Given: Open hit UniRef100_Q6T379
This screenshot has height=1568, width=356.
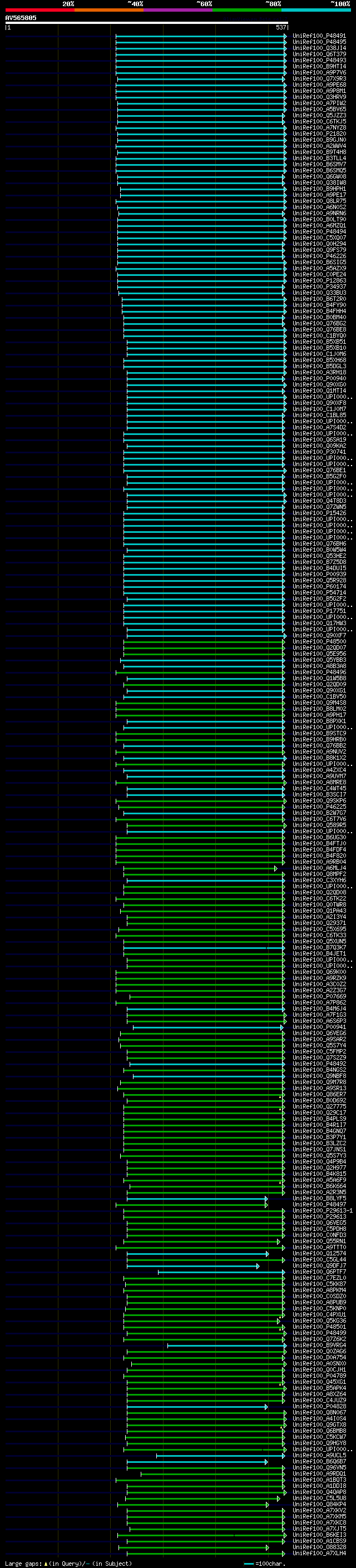Looking at the screenshot, I should coord(319,54).
